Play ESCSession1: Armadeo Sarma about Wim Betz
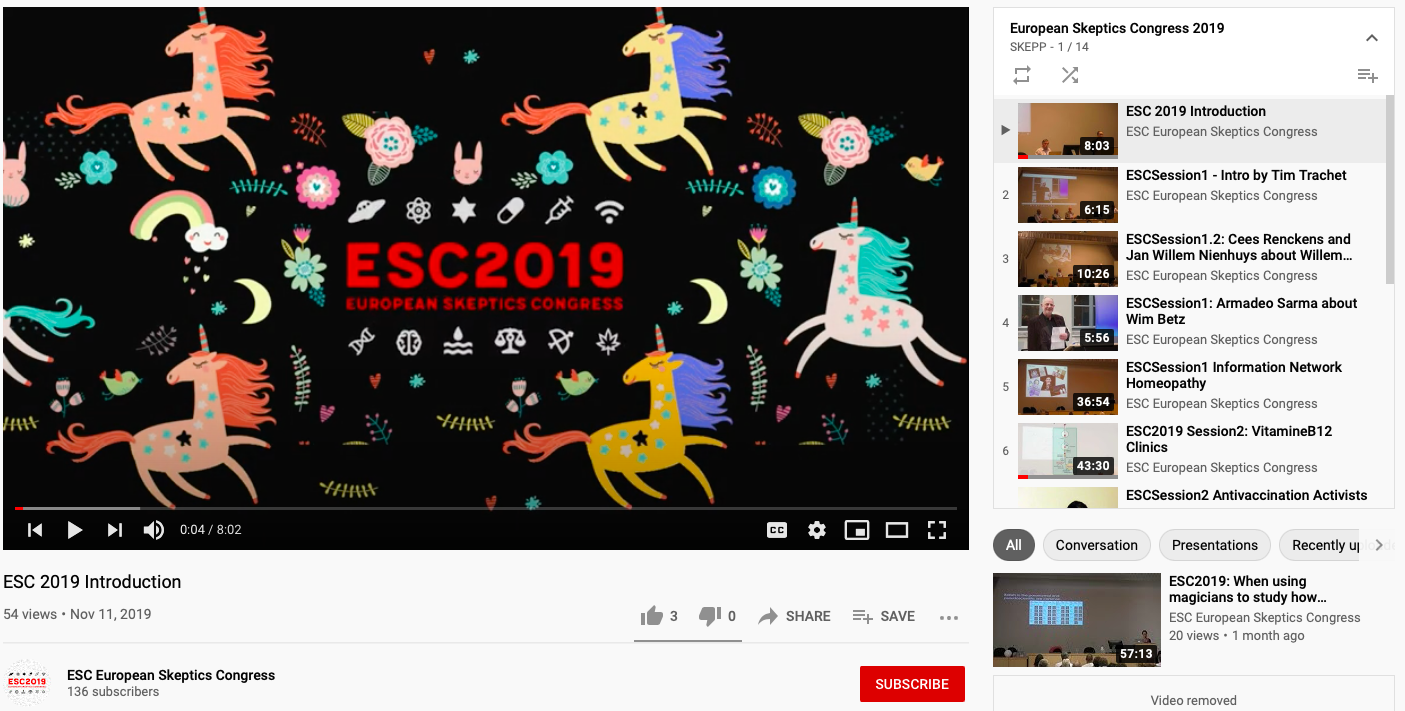Viewport: 1405px width, 711px height. coord(1242,311)
